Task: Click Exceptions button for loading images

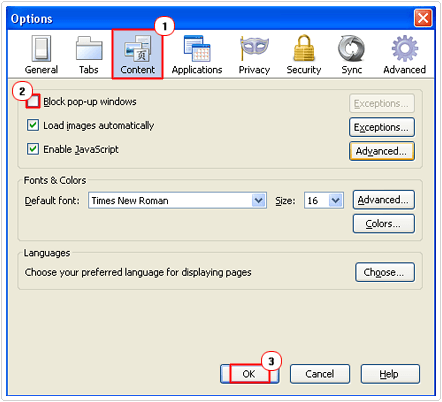Action: tap(382, 127)
